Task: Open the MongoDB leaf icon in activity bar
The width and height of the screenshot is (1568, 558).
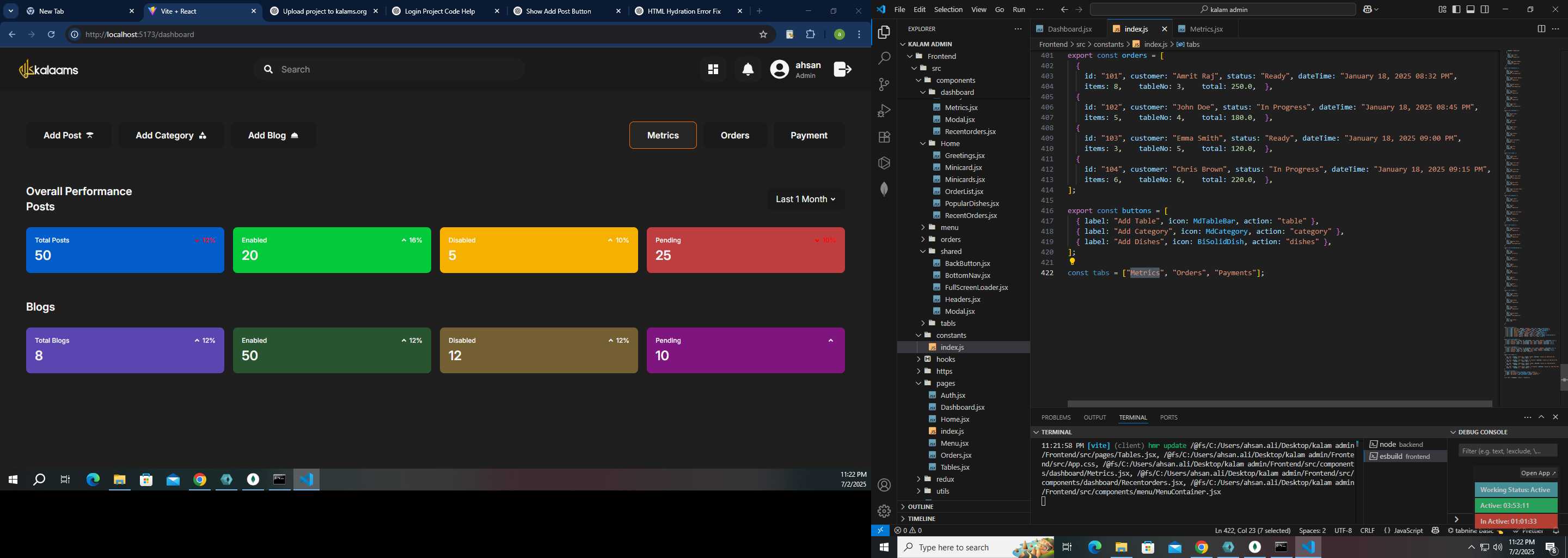Action: pyautogui.click(x=884, y=189)
